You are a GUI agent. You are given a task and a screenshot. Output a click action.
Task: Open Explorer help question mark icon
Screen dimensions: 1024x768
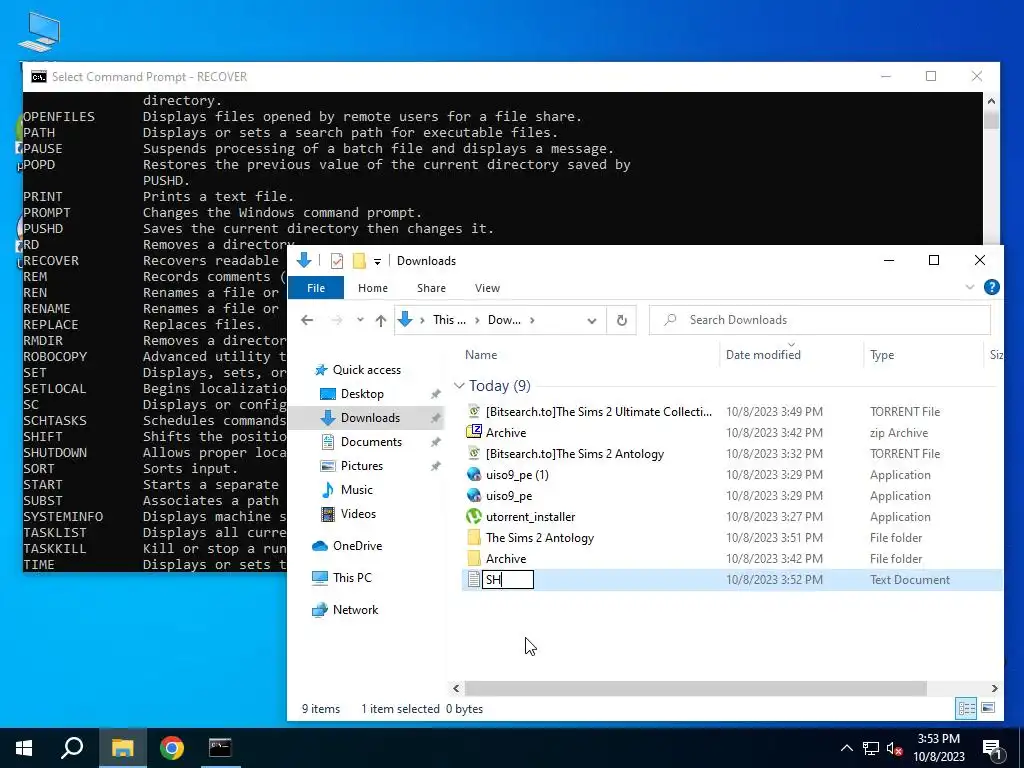tap(991, 287)
